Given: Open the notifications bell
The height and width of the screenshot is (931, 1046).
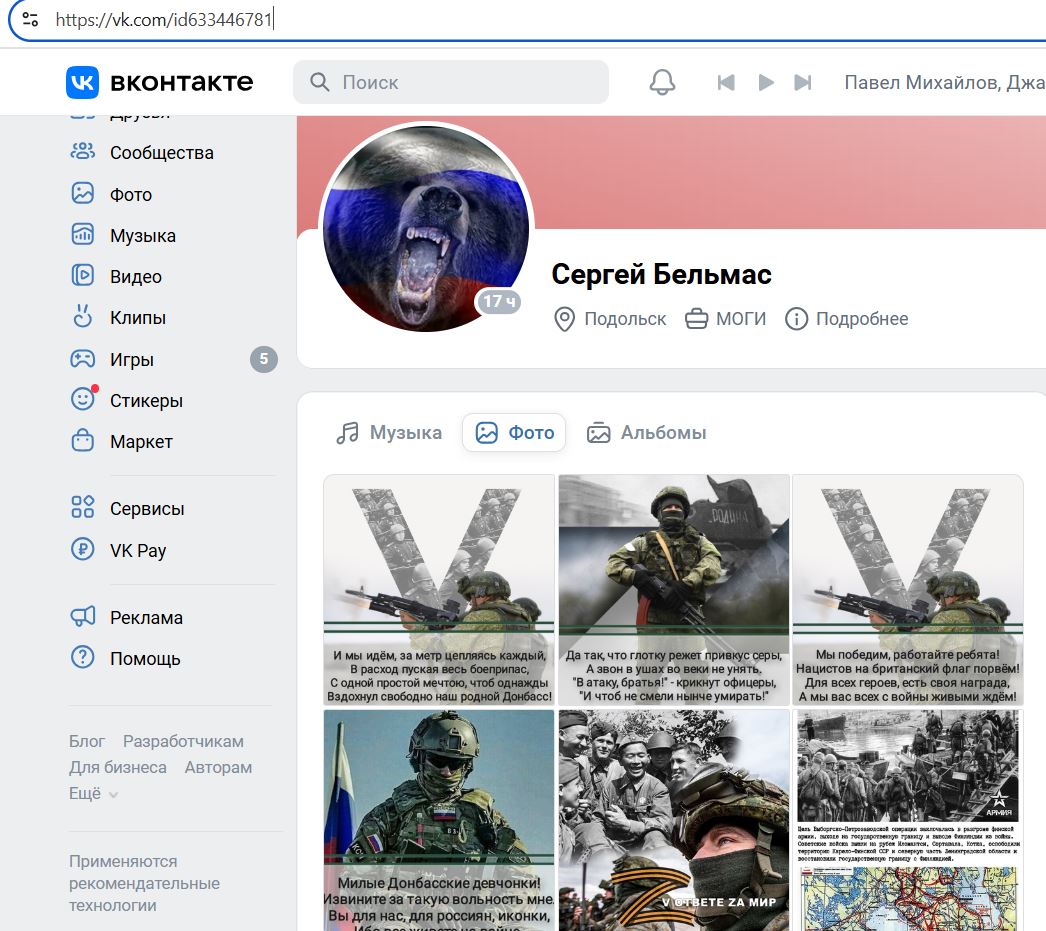Looking at the screenshot, I should pos(662,82).
